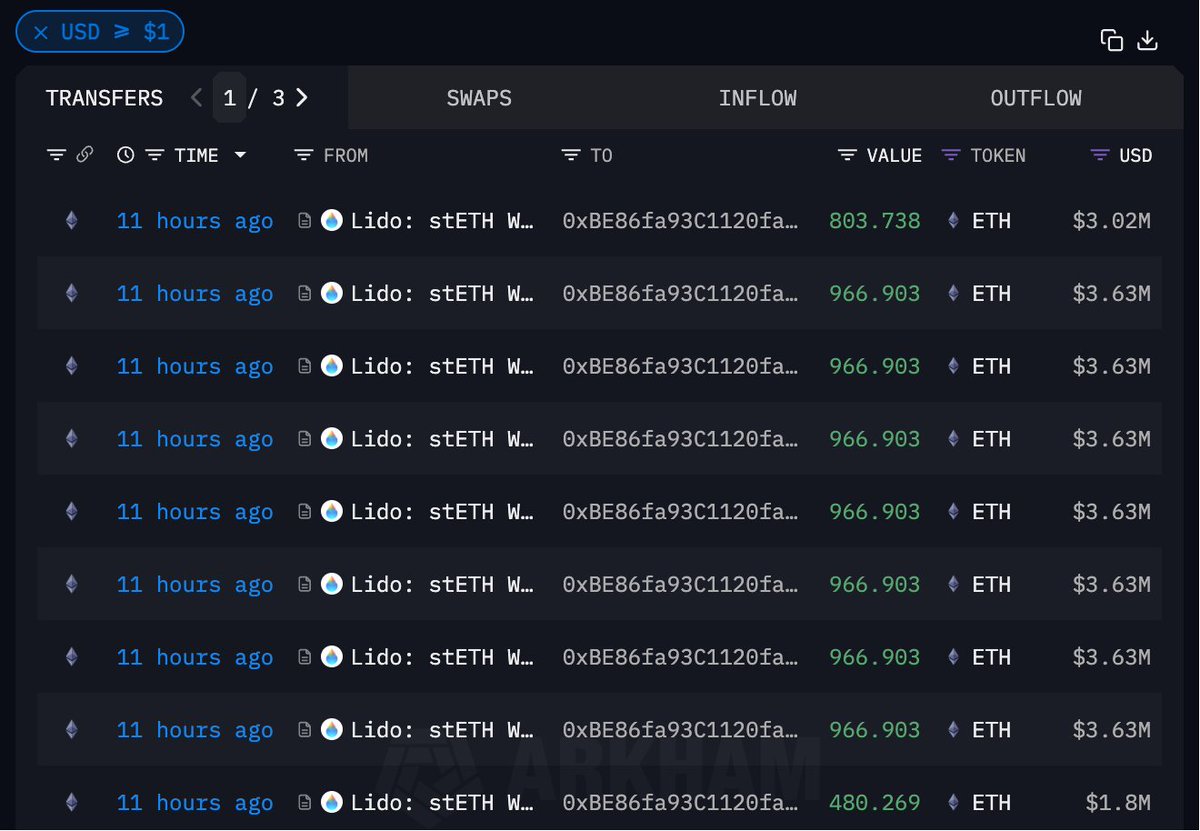Image resolution: width=1200 pixels, height=831 pixels.
Task: Click the Ethereum chain icon in the 480.269 row
Action: pos(71,803)
